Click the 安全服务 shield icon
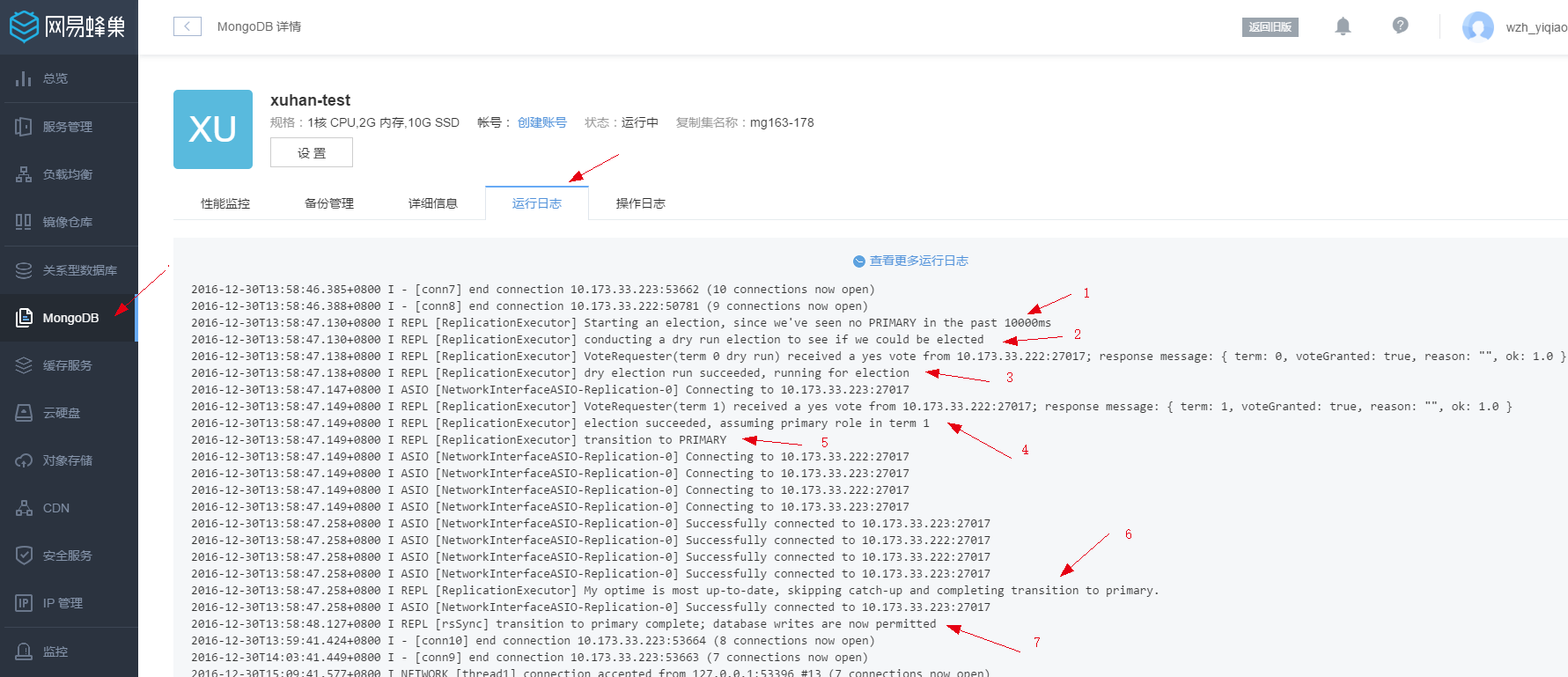Viewport: 1568px width, 677px height. pos(24,556)
